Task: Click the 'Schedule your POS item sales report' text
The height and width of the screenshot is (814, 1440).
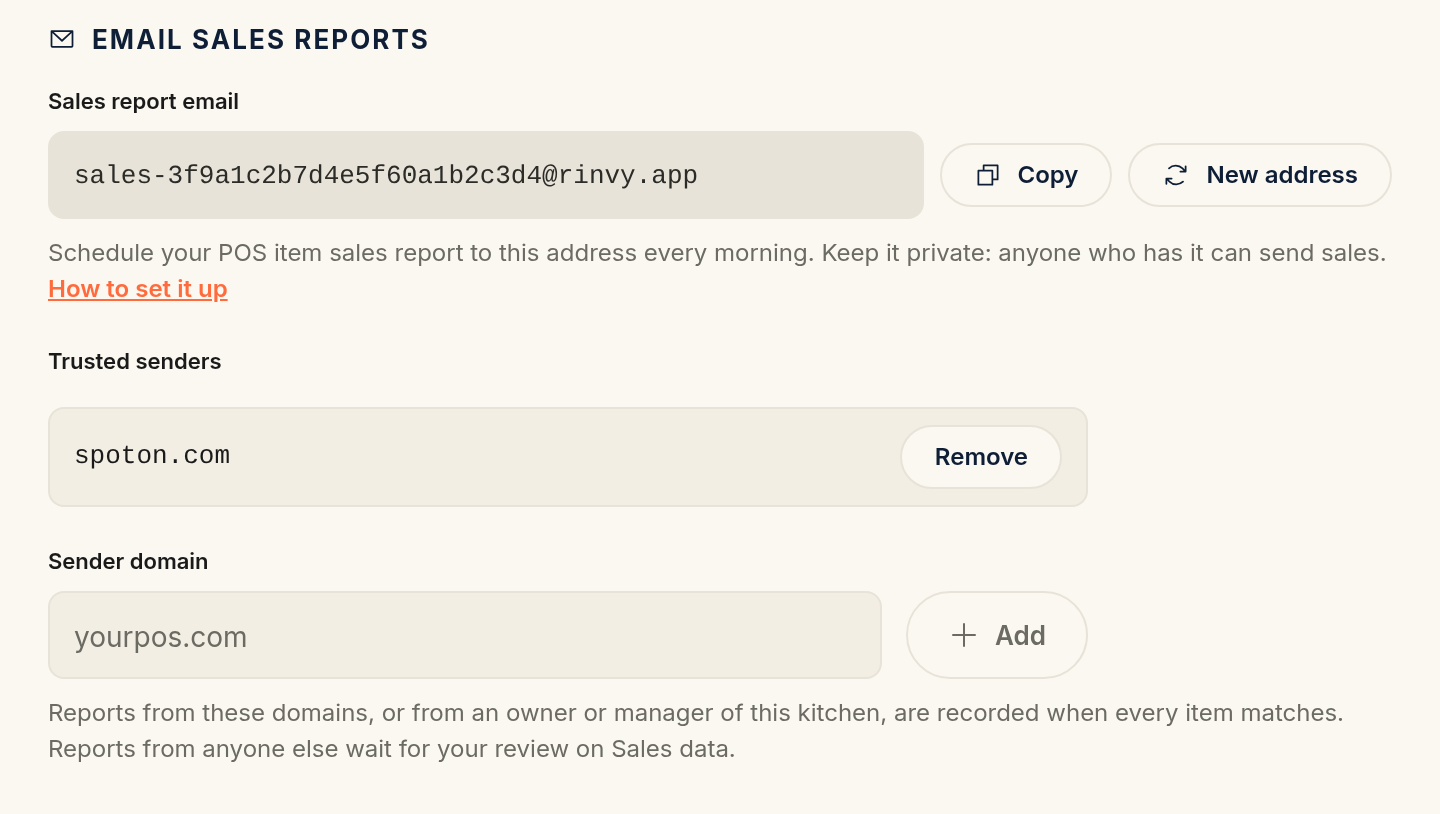Action: coord(717,253)
